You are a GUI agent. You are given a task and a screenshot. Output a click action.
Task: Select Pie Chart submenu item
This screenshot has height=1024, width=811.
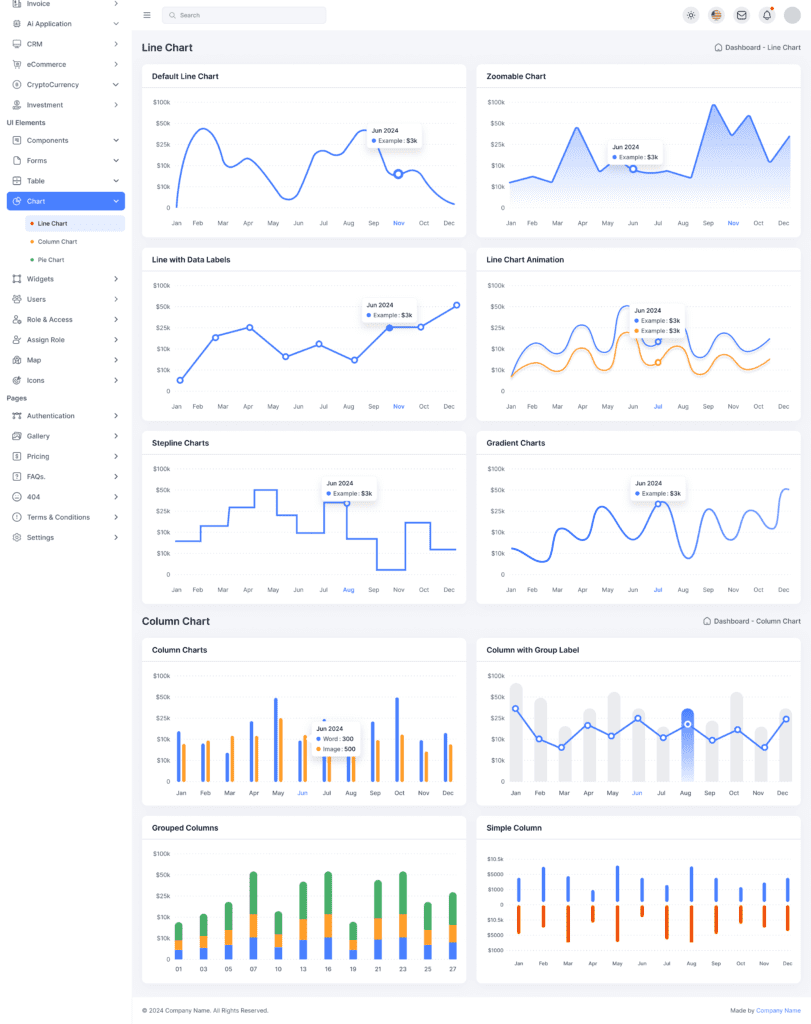click(50, 260)
